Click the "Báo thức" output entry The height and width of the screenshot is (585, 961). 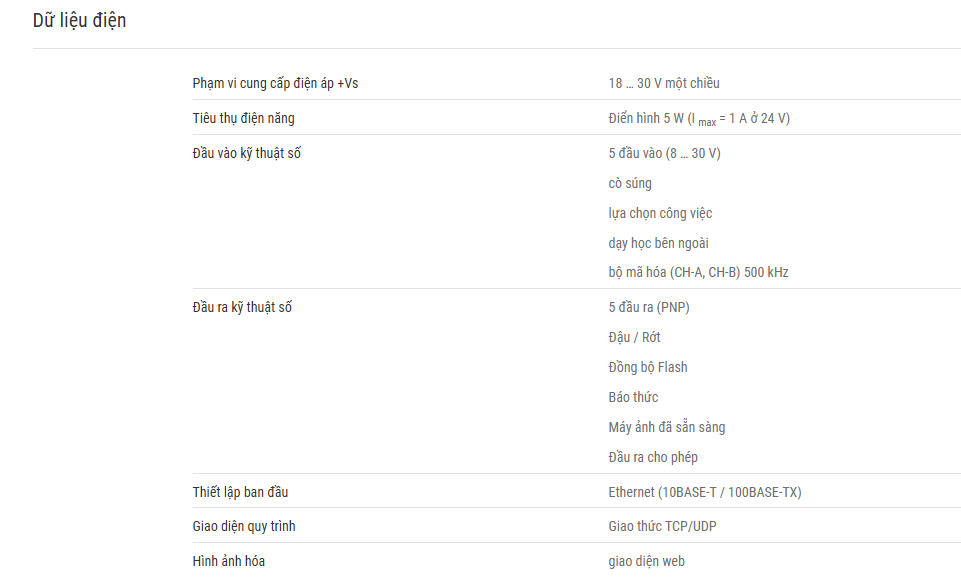click(x=633, y=397)
